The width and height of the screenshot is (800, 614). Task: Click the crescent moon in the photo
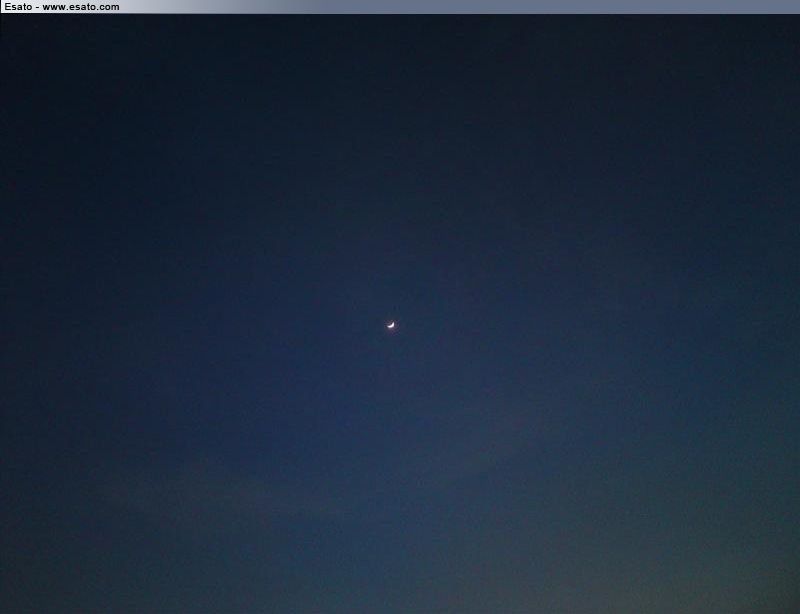click(391, 325)
